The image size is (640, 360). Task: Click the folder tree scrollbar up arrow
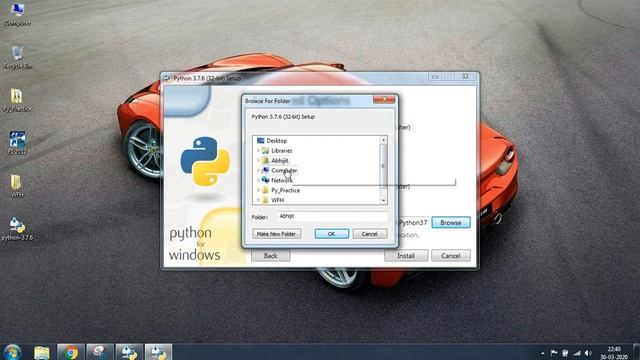(383, 140)
